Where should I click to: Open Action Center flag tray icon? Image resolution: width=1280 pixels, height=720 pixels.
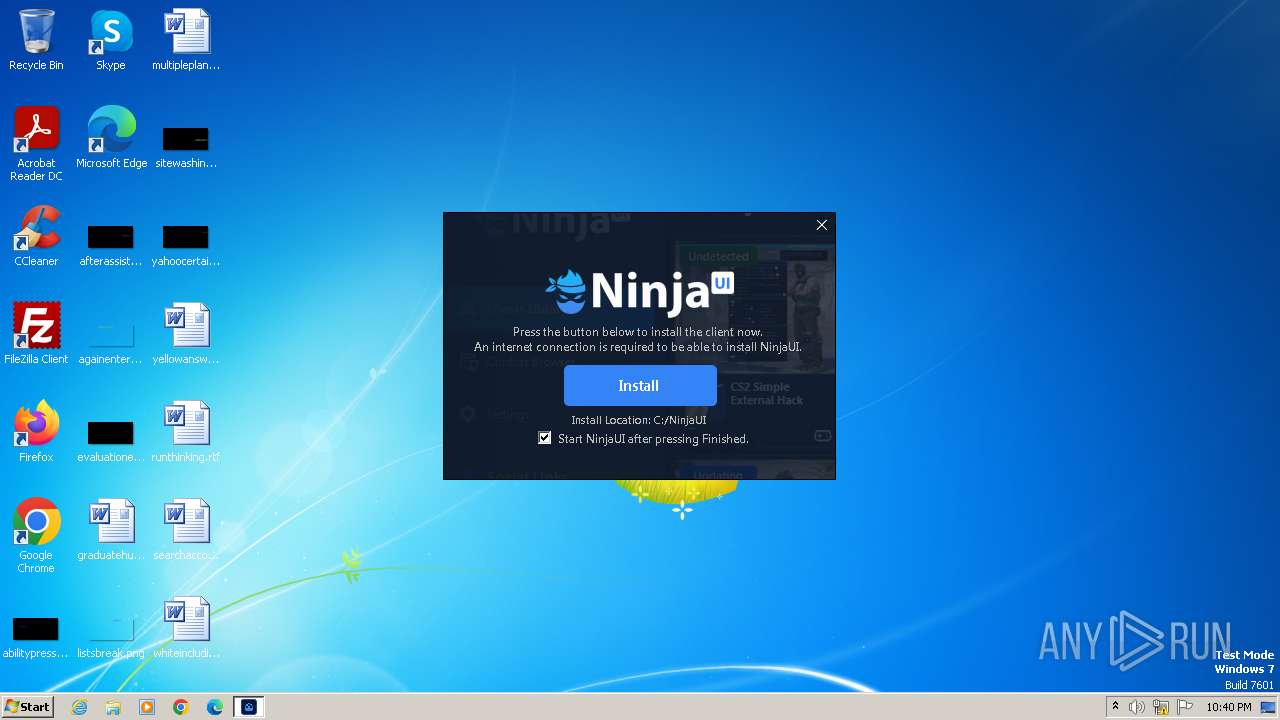(1185, 707)
